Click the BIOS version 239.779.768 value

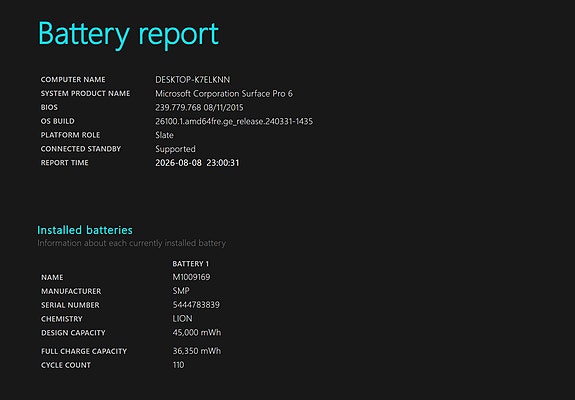point(199,107)
